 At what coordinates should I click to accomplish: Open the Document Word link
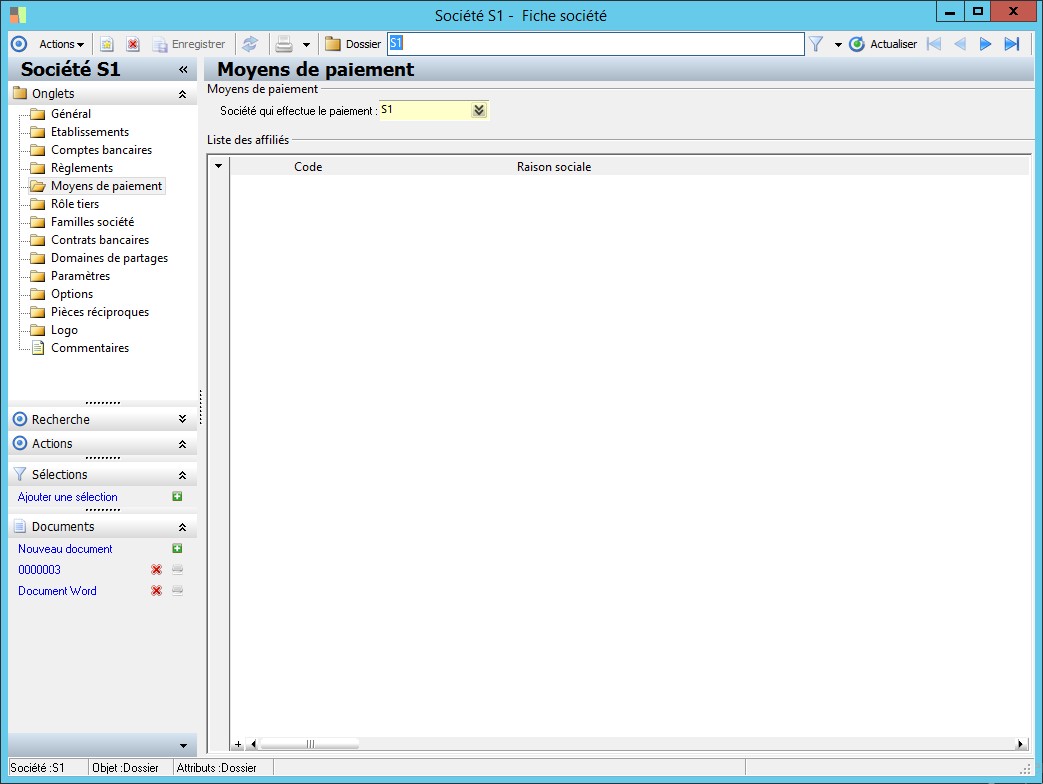57,590
